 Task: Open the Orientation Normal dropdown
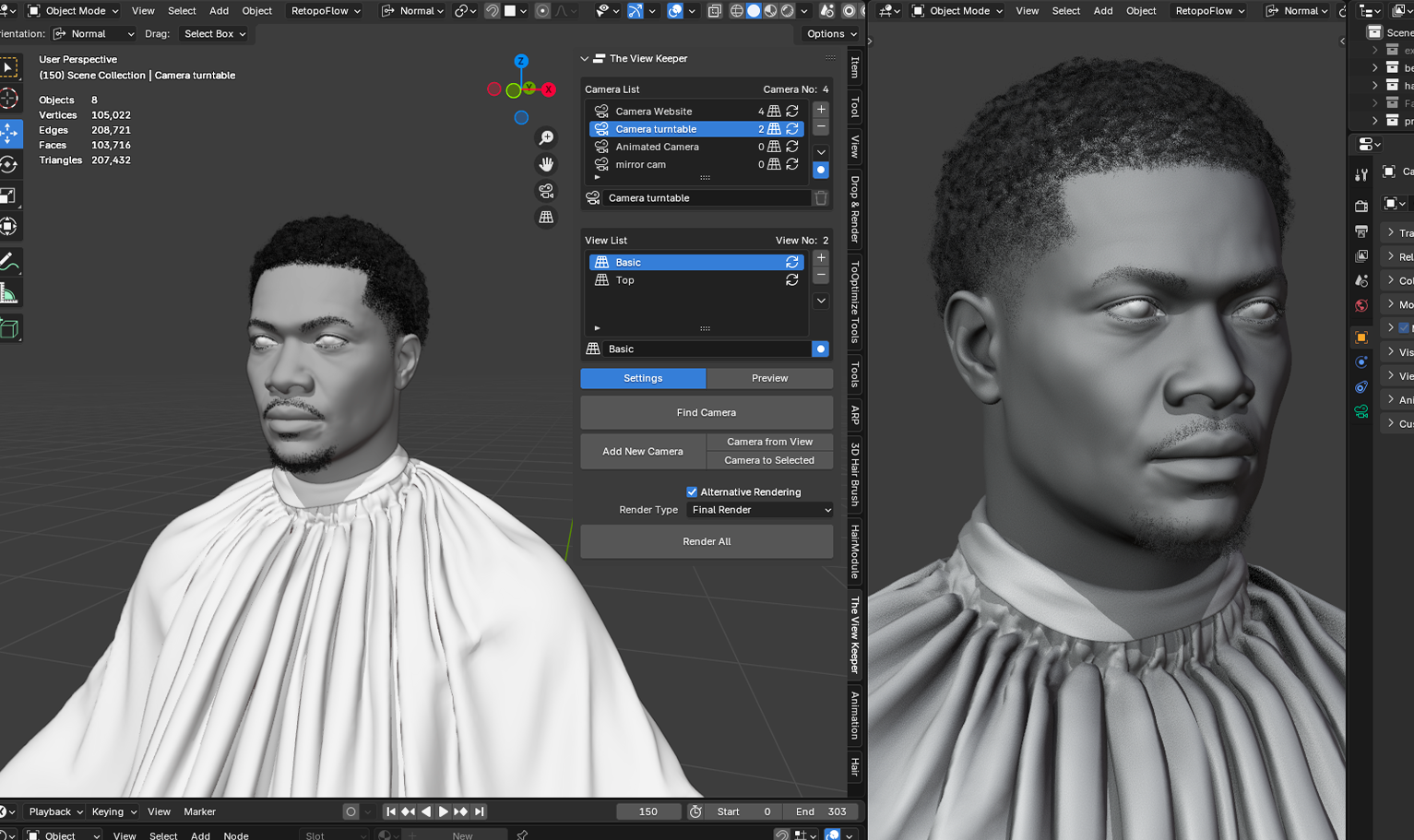pyautogui.click(x=93, y=33)
